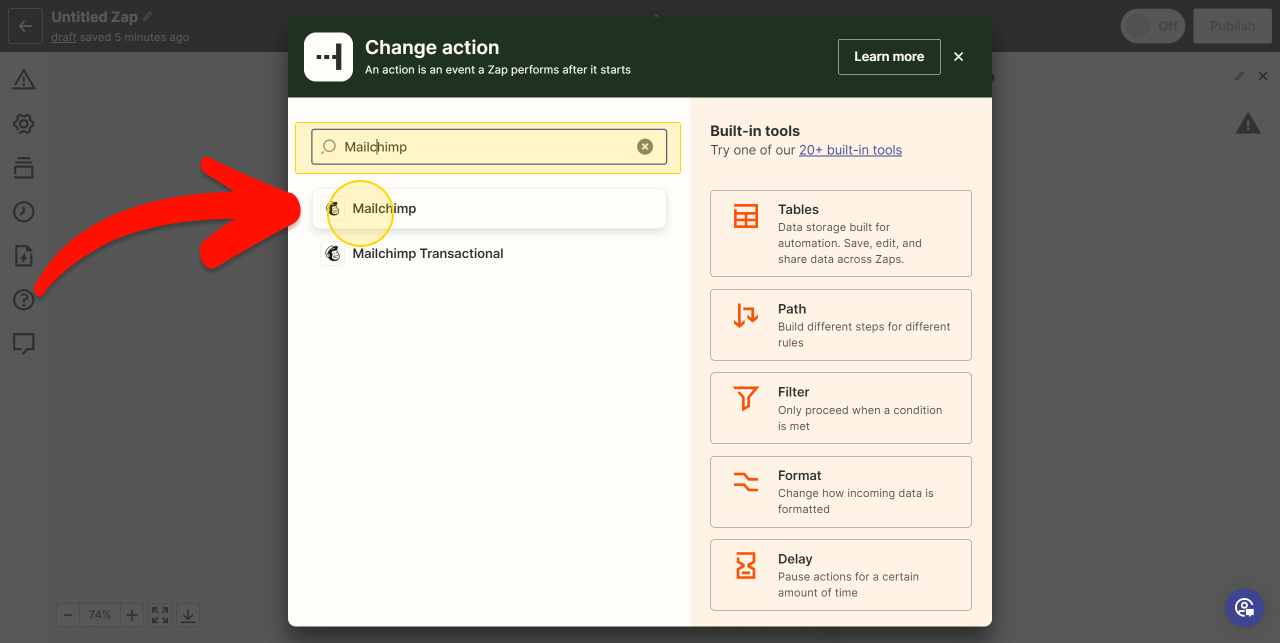The width and height of the screenshot is (1280, 643).
Task: Open the Zap history clock icon
Action: click(x=24, y=212)
